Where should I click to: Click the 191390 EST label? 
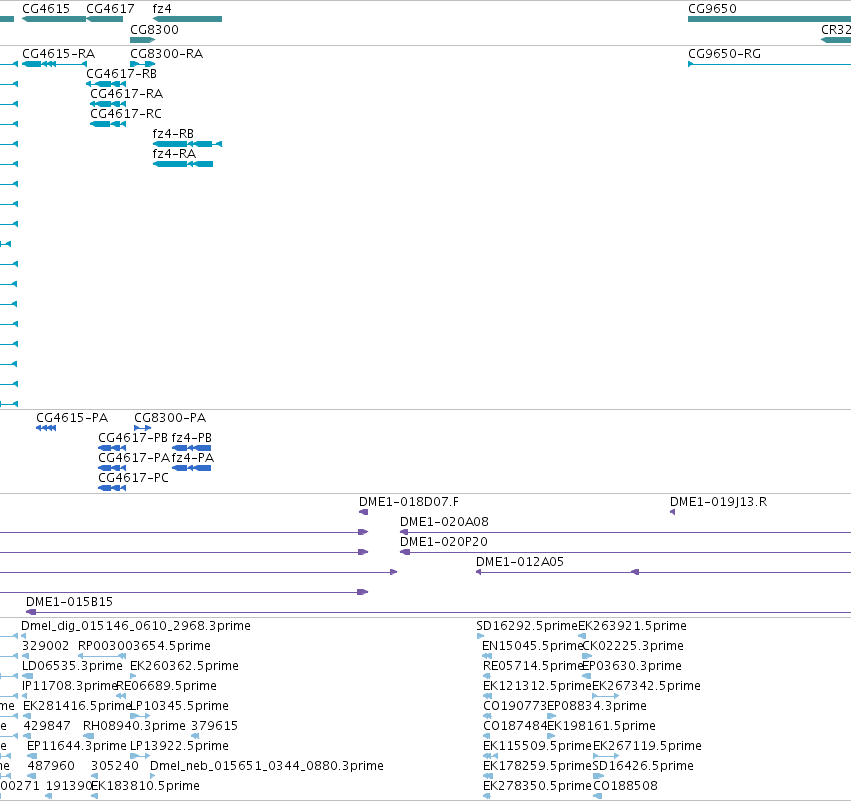tap(69, 786)
